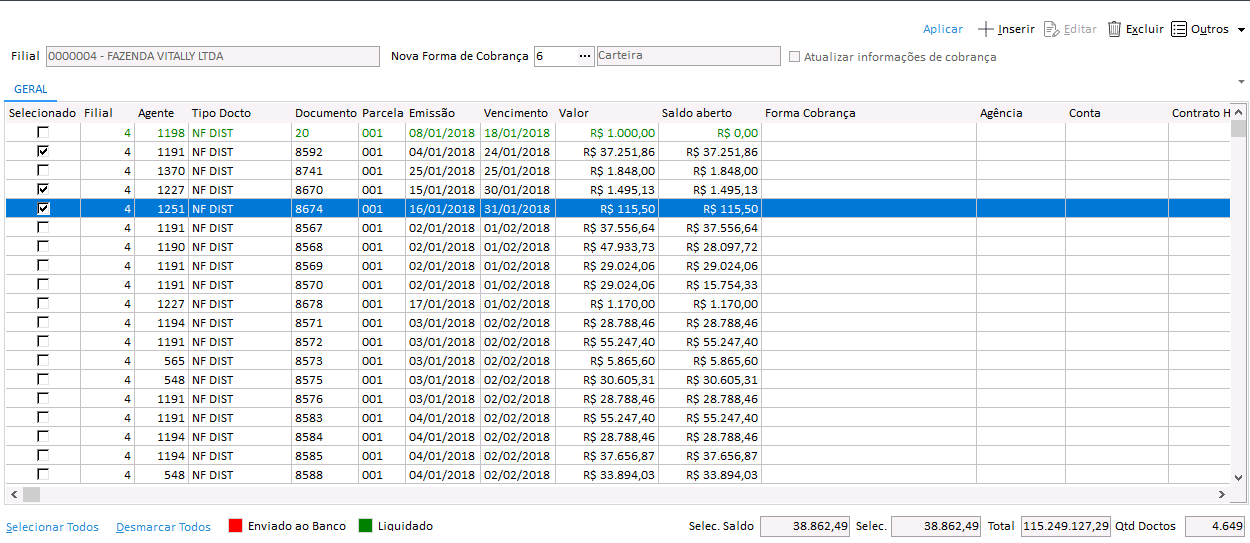Click the Editar document pencil icon
1250x543 pixels.
click(1051, 29)
